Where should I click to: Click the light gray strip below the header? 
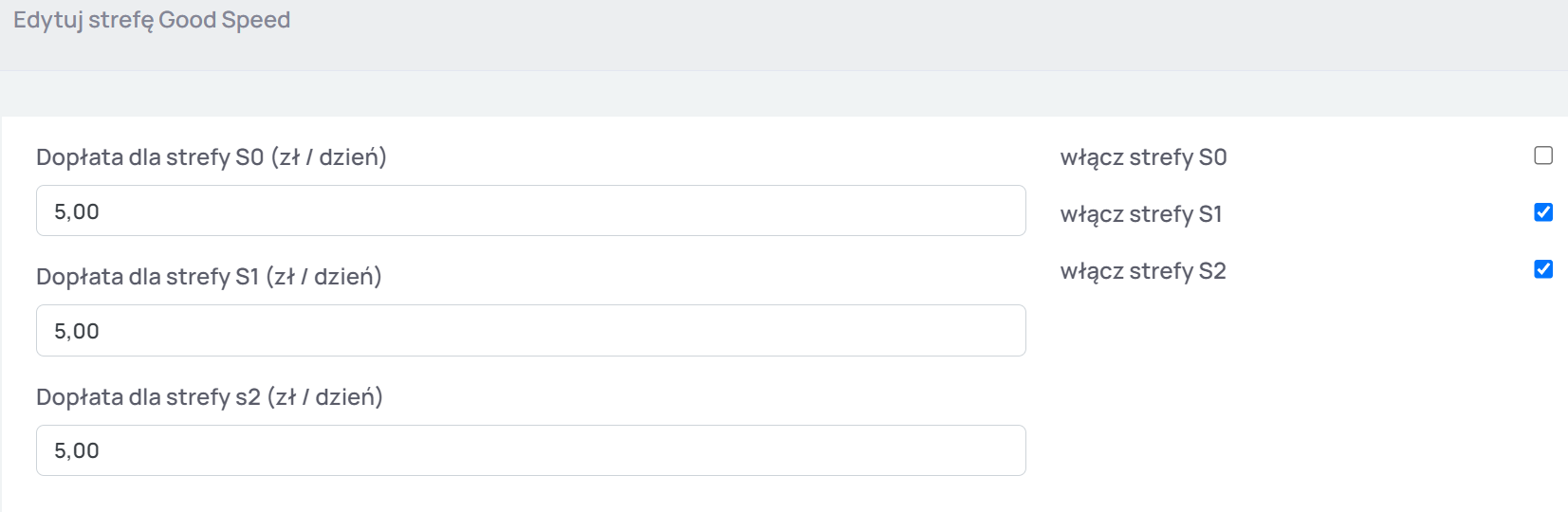pyautogui.click(x=784, y=94)
